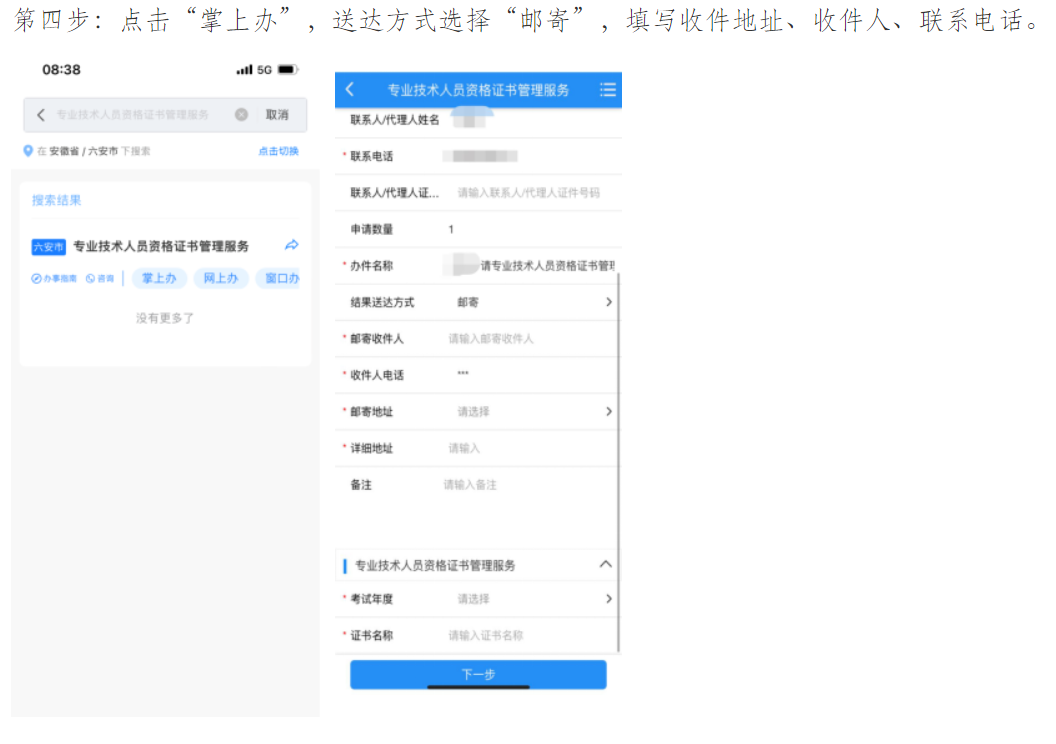Tap the 六安市 tag

[48, 247]
